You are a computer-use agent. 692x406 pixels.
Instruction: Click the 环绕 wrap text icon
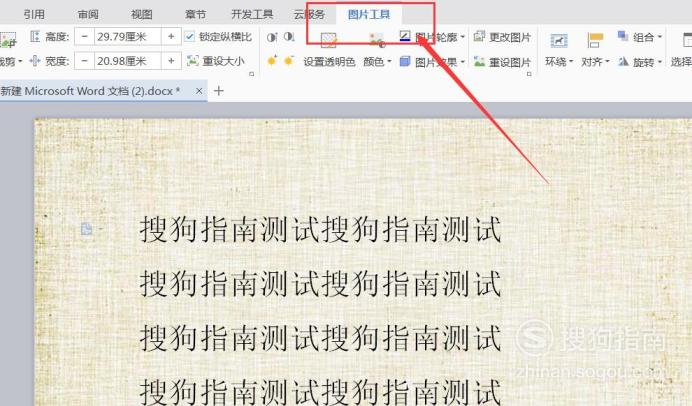559,41
